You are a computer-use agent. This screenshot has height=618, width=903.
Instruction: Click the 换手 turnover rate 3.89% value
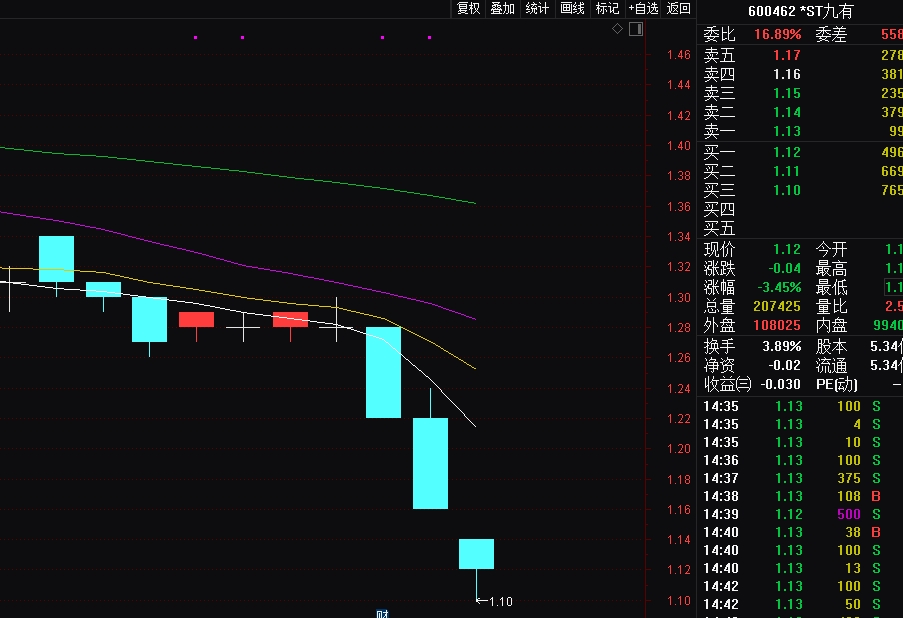pos(781,346)
